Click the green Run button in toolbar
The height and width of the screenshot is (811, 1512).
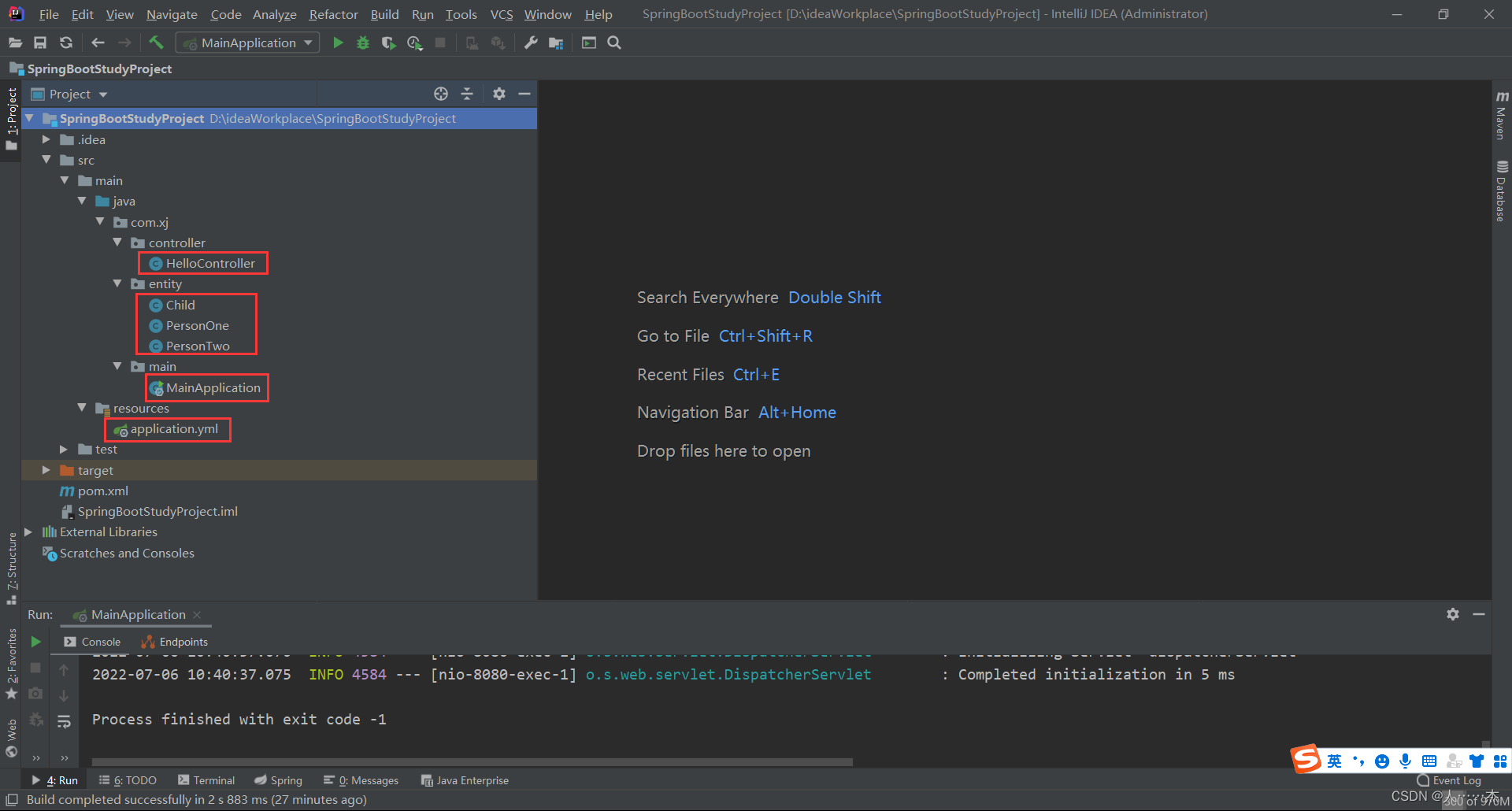pyautogui.click(x=338, y=43)
